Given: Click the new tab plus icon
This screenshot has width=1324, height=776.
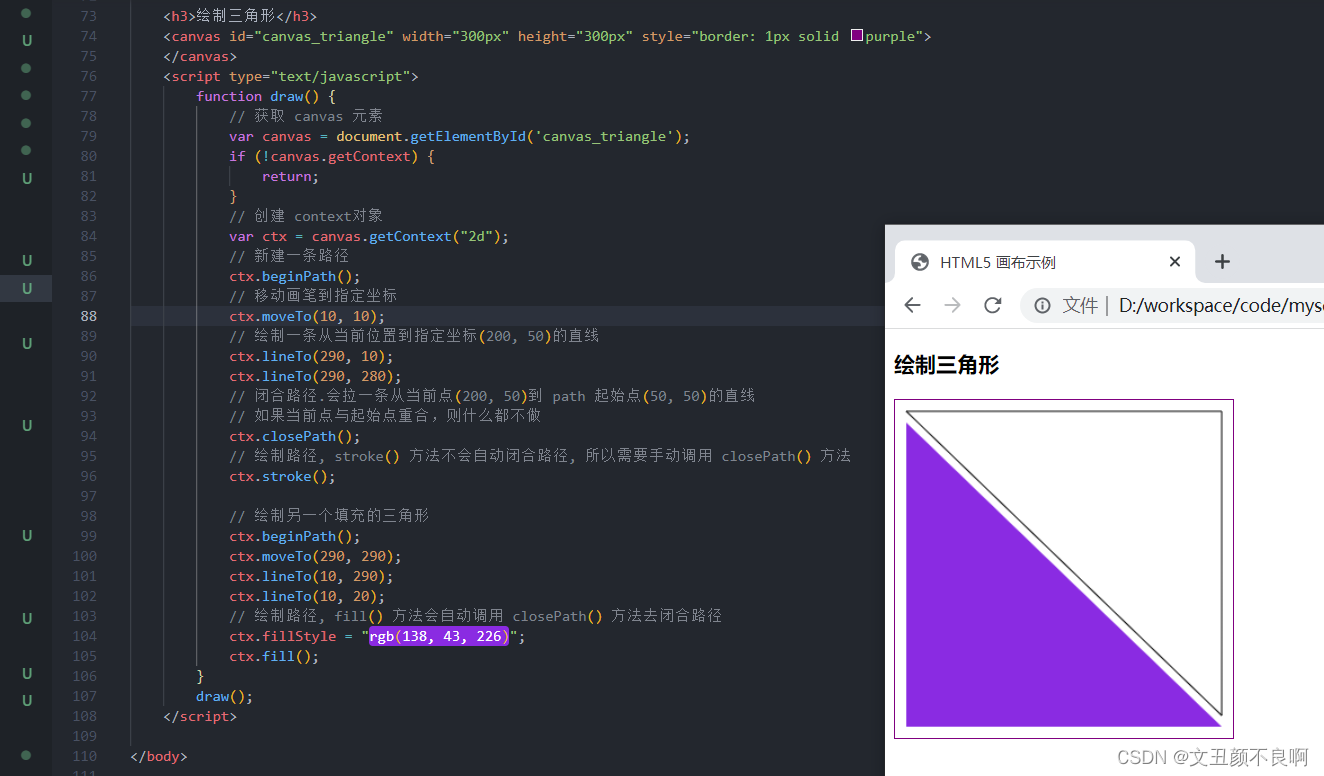Looking at the screenshot, I should 1222,261.
